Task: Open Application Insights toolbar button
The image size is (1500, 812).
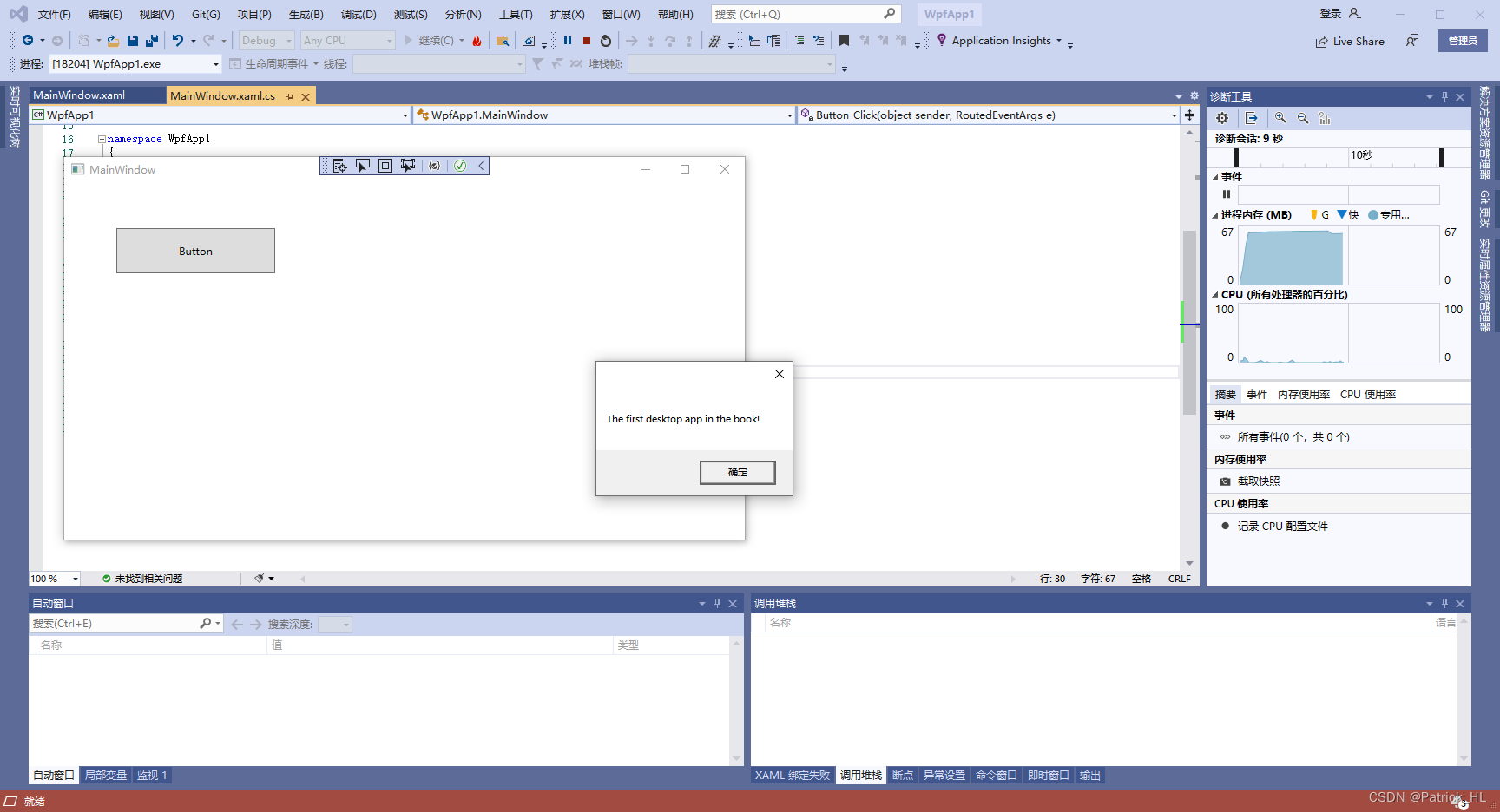Action: (999, 41)
